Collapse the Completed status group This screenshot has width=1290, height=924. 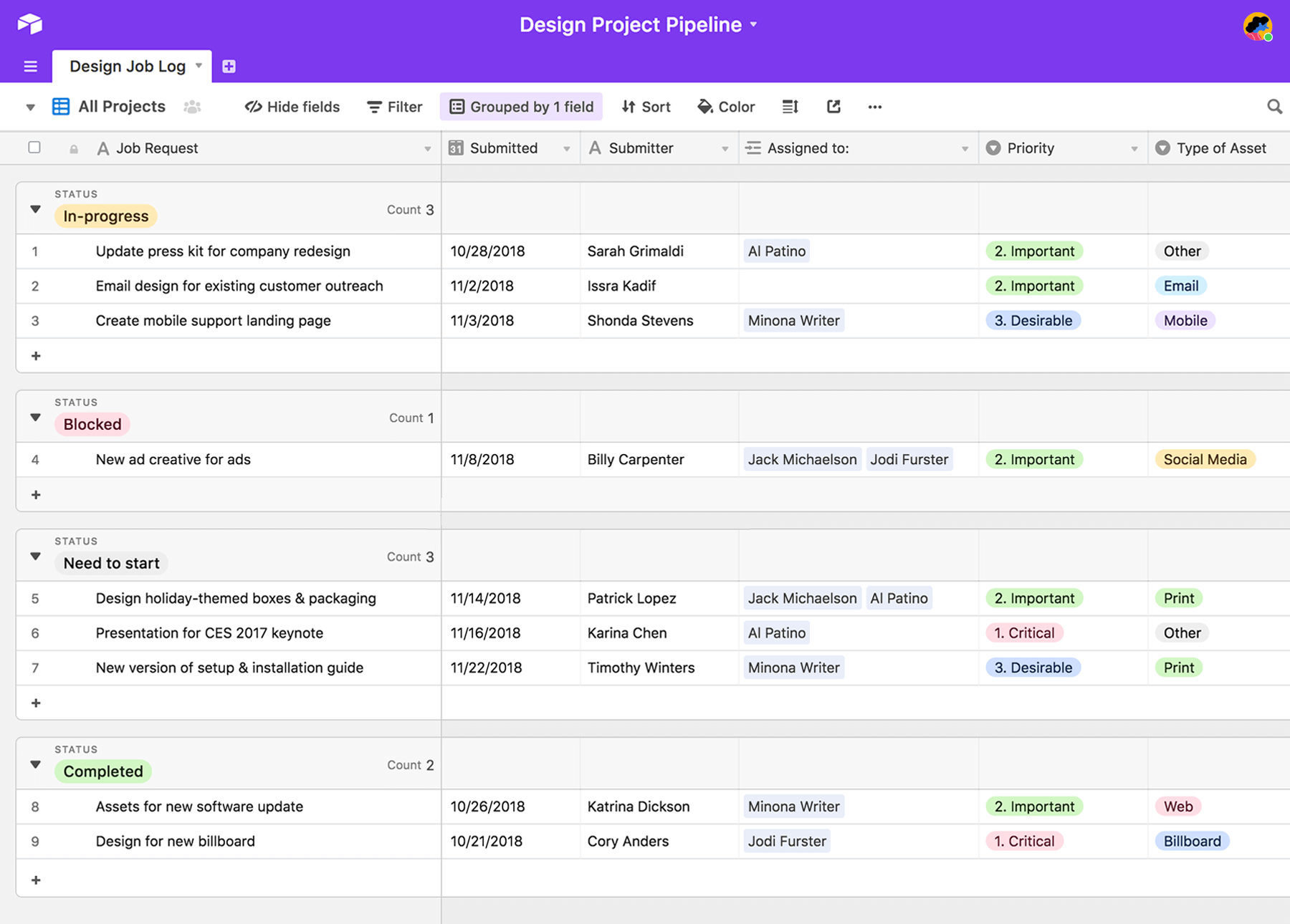(35, 764)
